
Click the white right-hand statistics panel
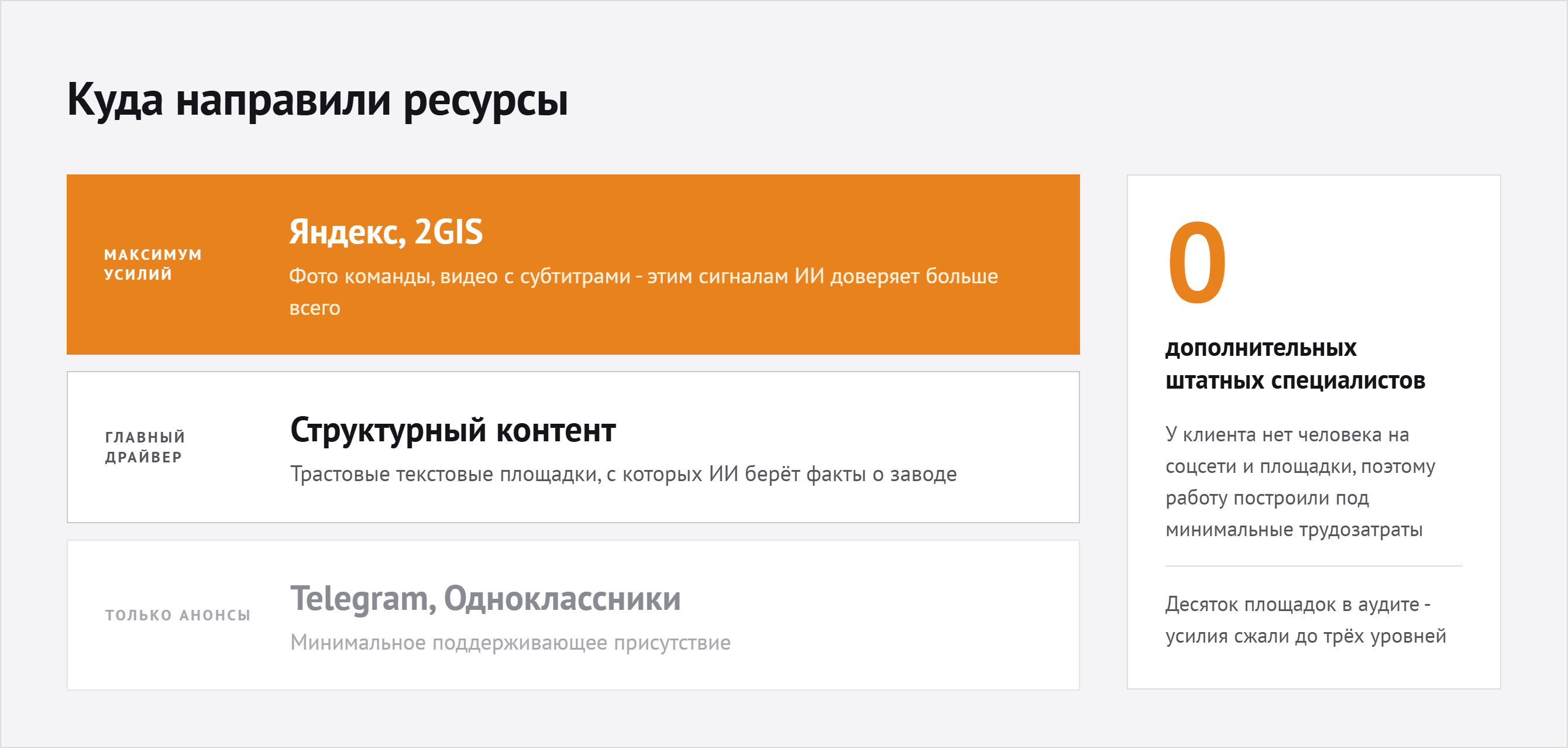pos(1313,432)
